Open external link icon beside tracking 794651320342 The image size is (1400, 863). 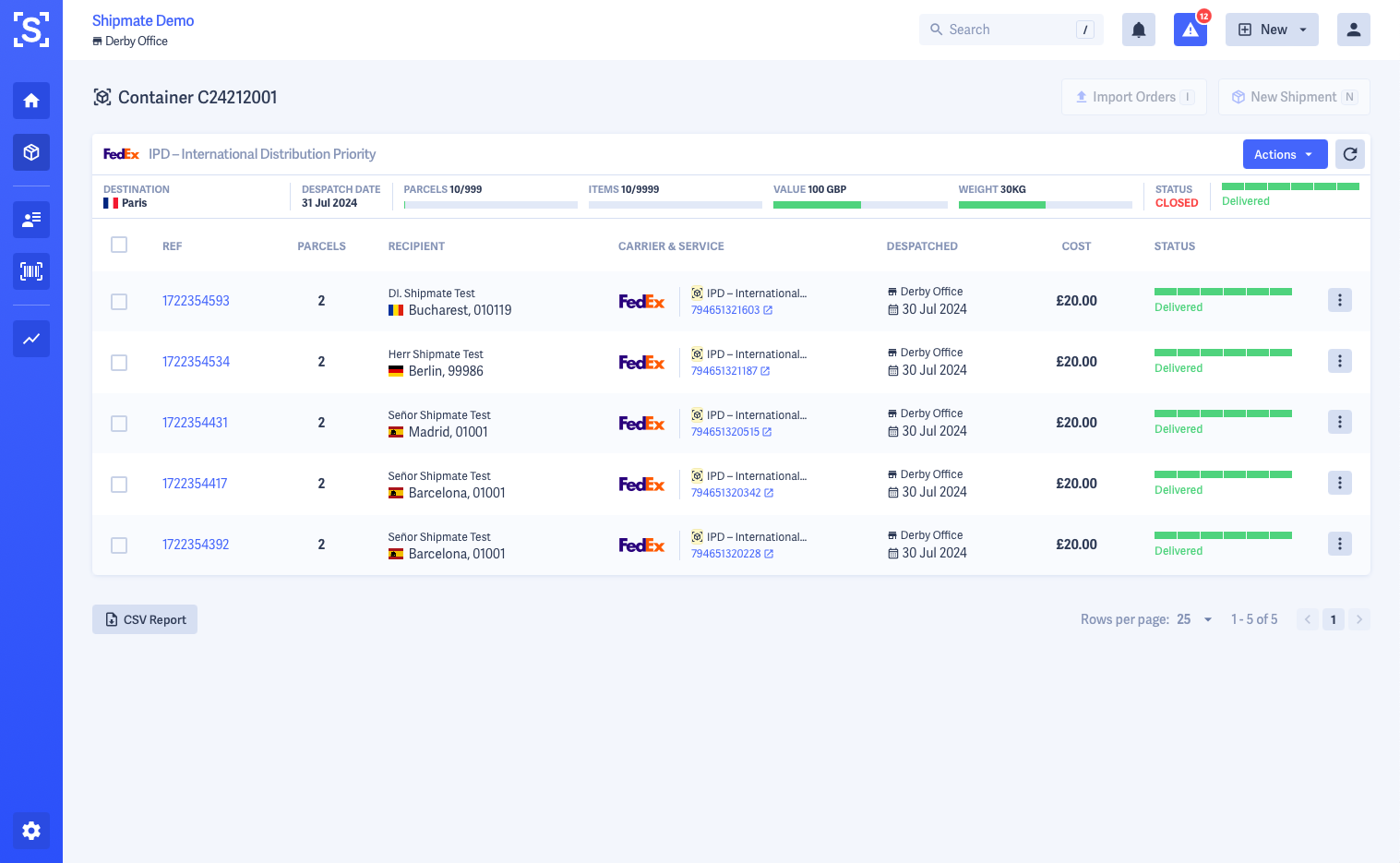pyautogui.click(x=769, y=493)
